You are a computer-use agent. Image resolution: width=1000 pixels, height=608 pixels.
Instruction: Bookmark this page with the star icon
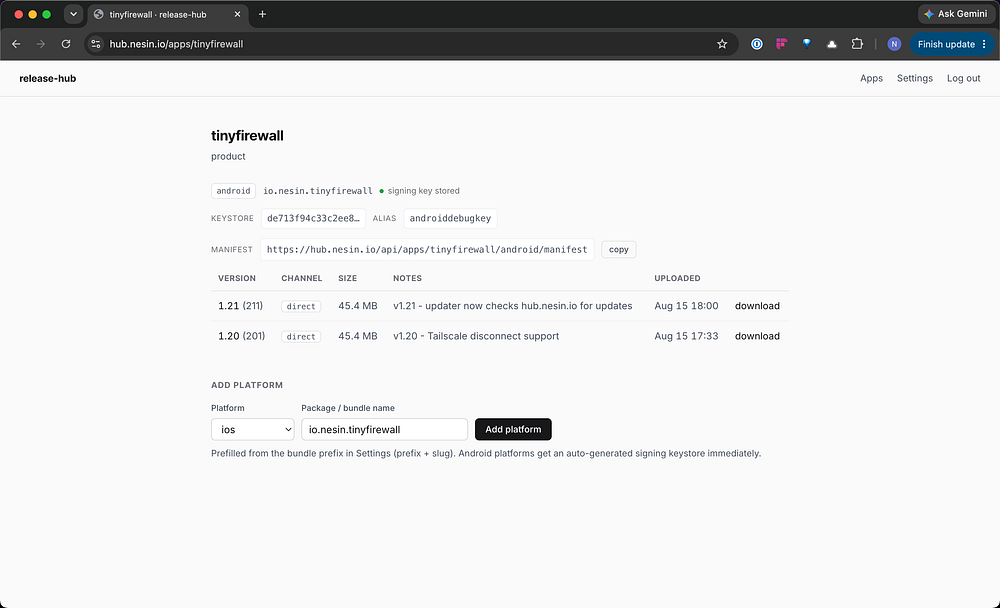pyautogui.click(x=722, y=44)
